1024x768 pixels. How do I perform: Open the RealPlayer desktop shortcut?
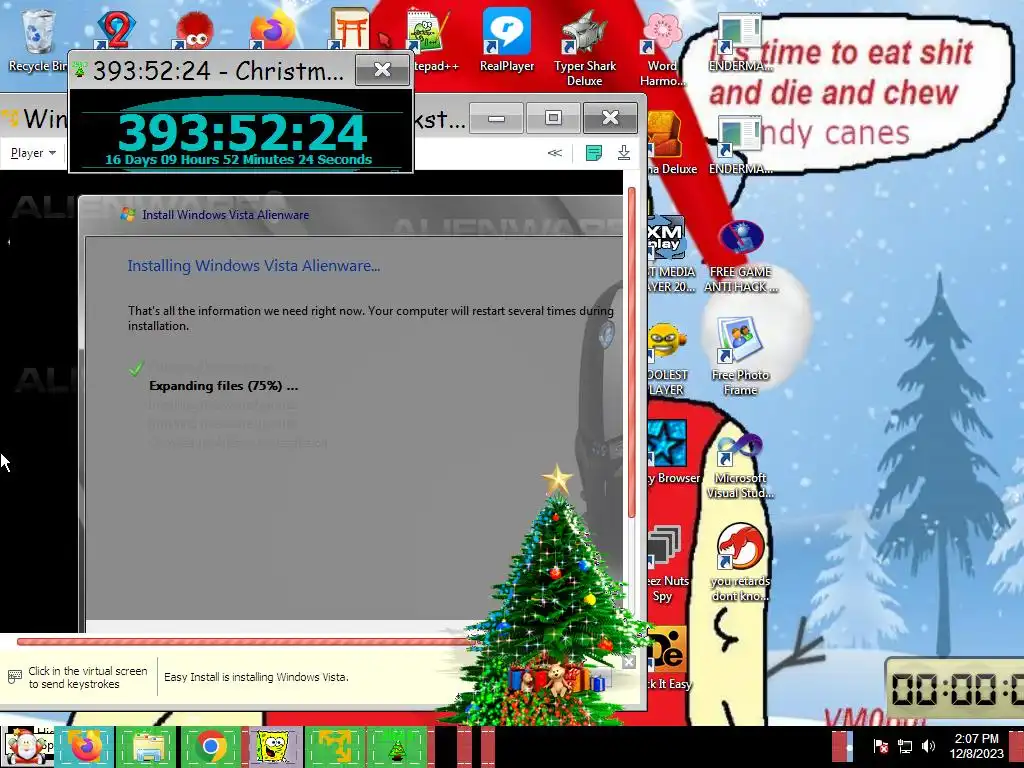pos(507,39)
